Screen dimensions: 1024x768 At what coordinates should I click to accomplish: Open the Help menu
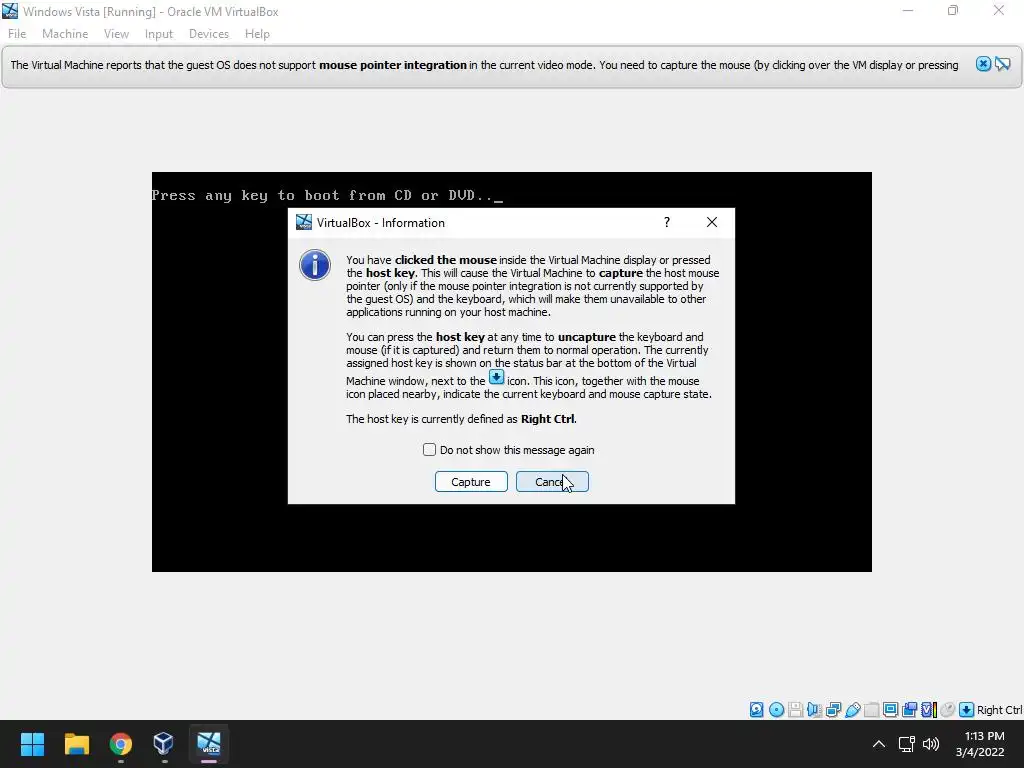257,34
